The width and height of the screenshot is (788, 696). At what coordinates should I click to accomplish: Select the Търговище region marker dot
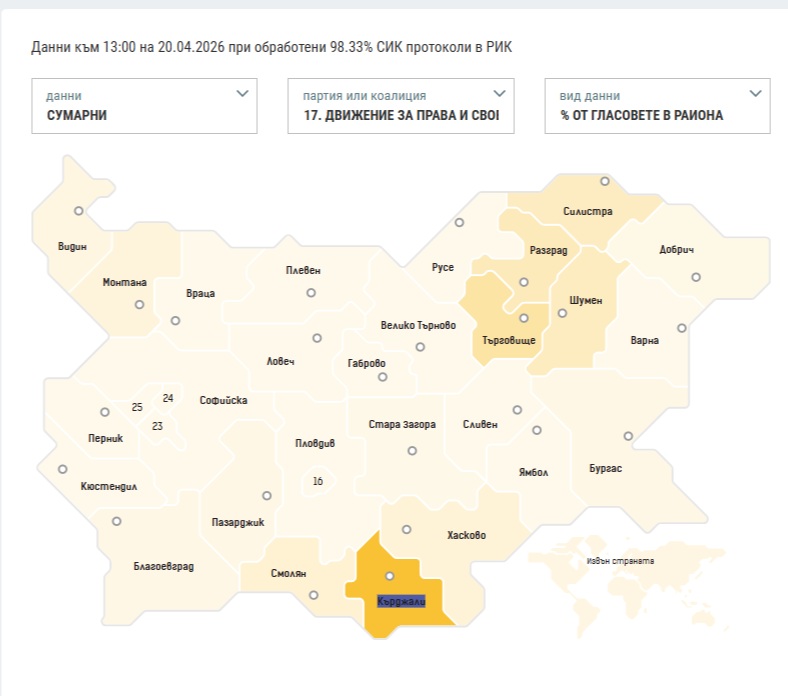click(x=524, y=318)
